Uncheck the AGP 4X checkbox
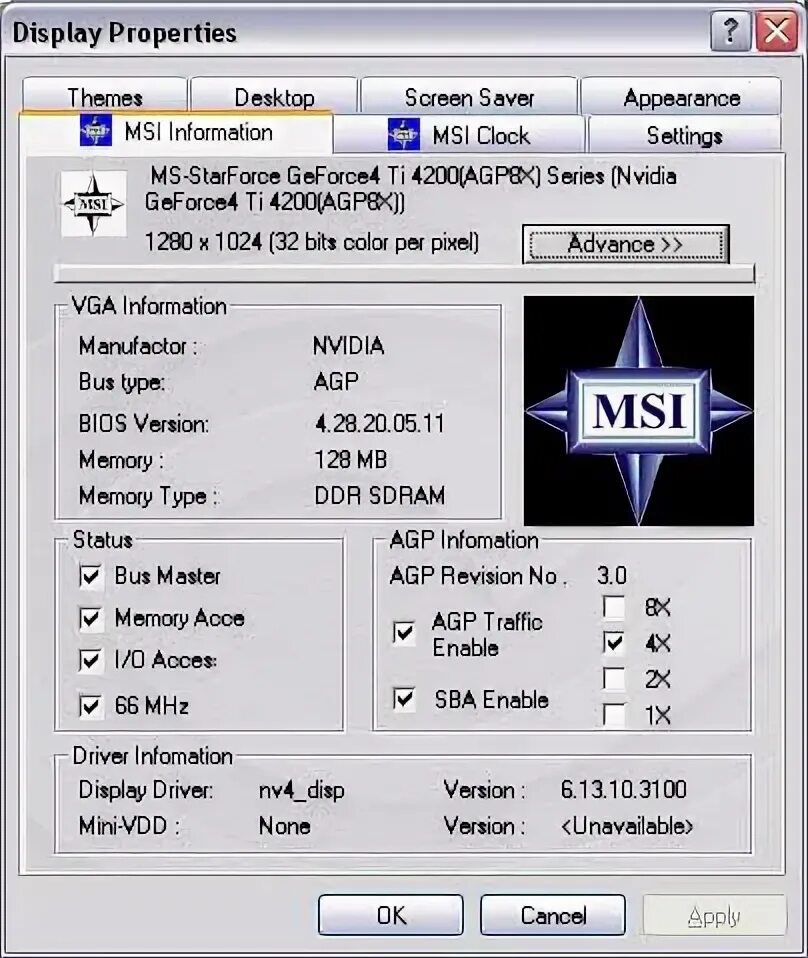 614,642
